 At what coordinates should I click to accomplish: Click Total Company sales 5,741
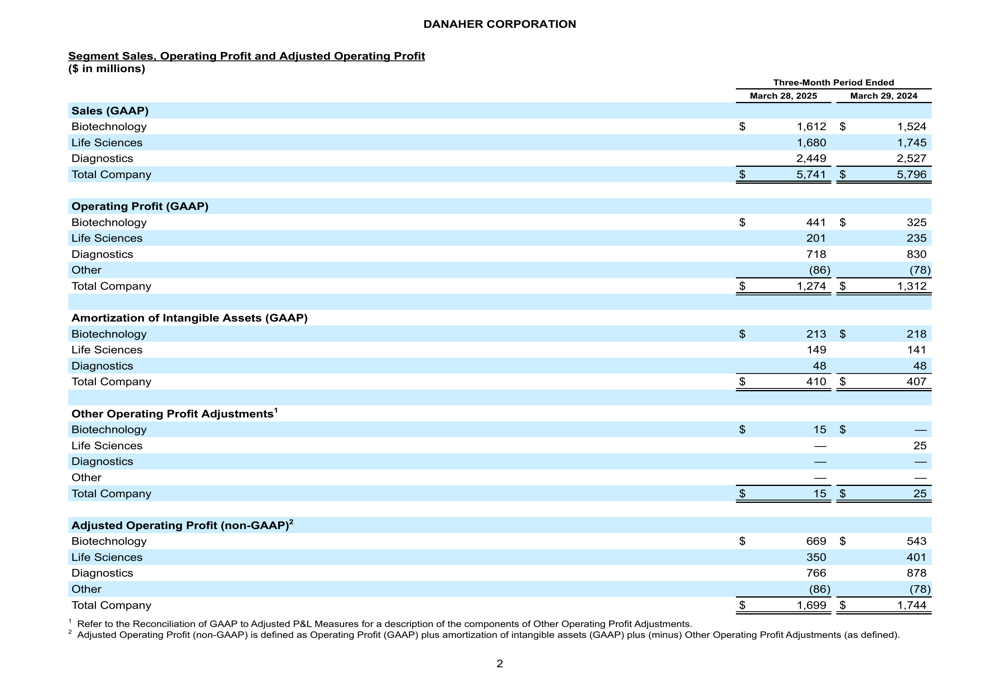click(811, 174)
